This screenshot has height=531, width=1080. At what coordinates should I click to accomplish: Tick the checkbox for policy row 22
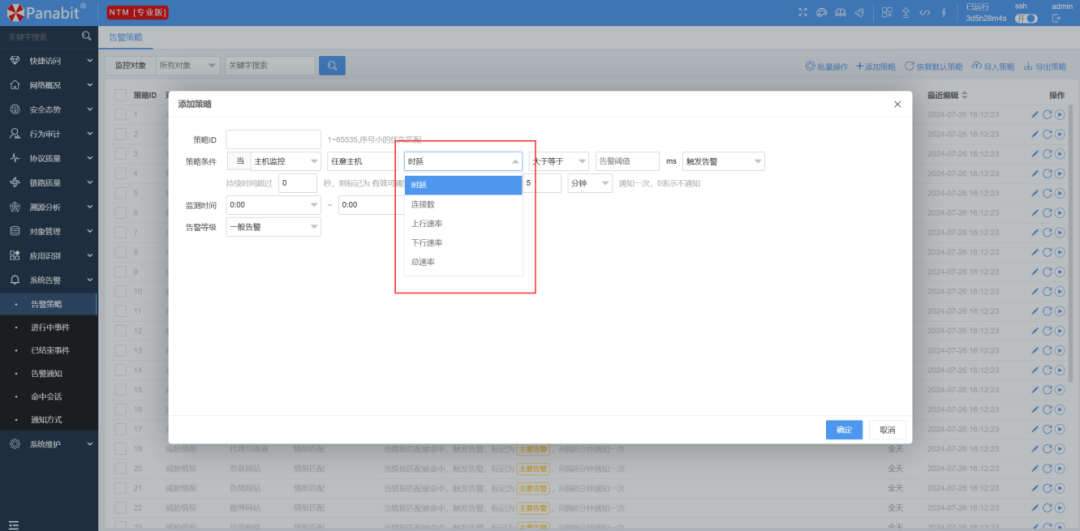121,508
